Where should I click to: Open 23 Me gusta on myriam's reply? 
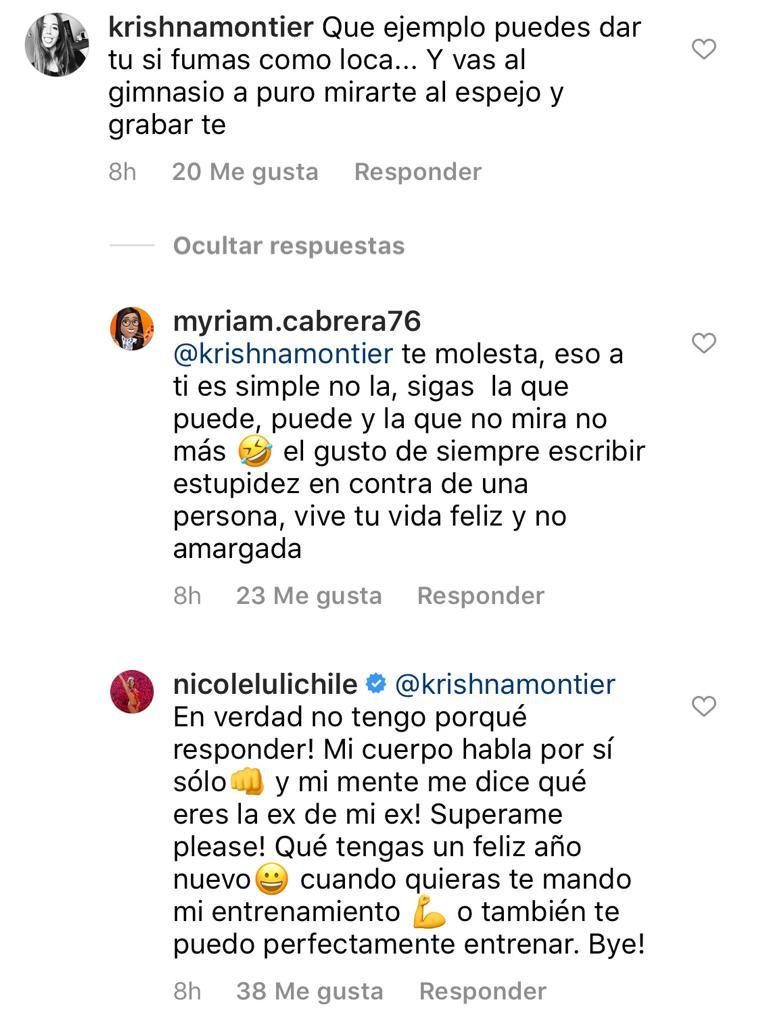pyautogui.click(x=309, y=595)
